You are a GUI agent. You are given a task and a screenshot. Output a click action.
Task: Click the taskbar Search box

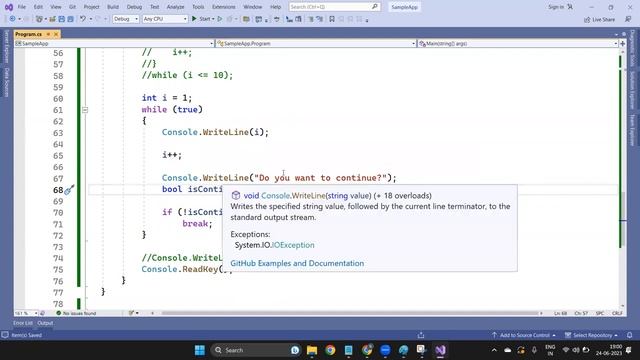pyautogui.click(x=256, y=350)
